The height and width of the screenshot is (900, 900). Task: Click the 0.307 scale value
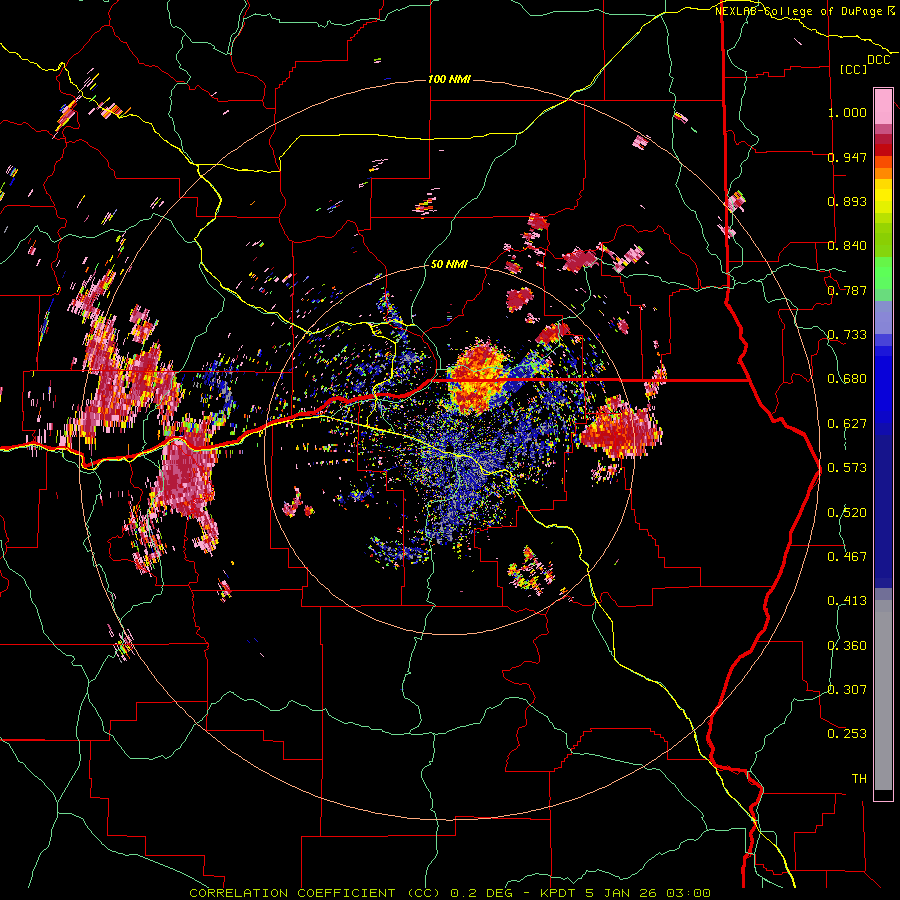point(847,690)
